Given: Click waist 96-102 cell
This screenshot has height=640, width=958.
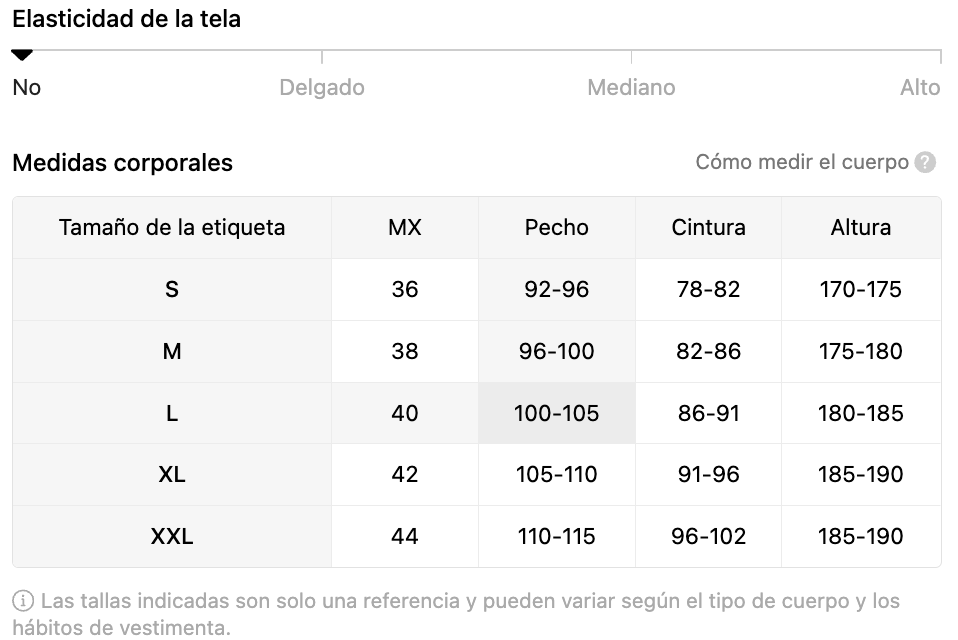Looking at the screenshot, I should point(708,537).
